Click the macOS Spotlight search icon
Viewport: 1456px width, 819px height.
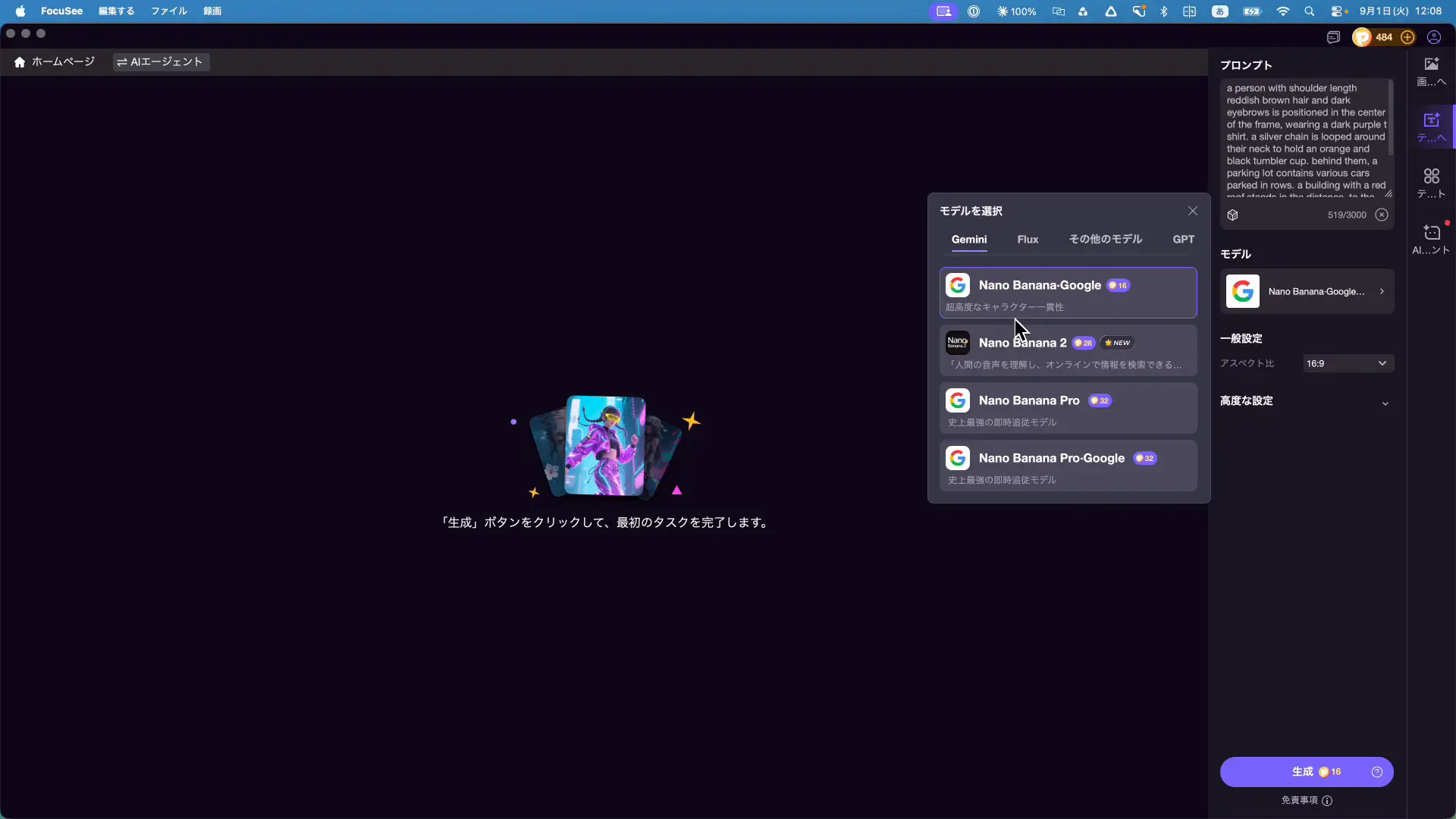click(x=1309, y=11)
